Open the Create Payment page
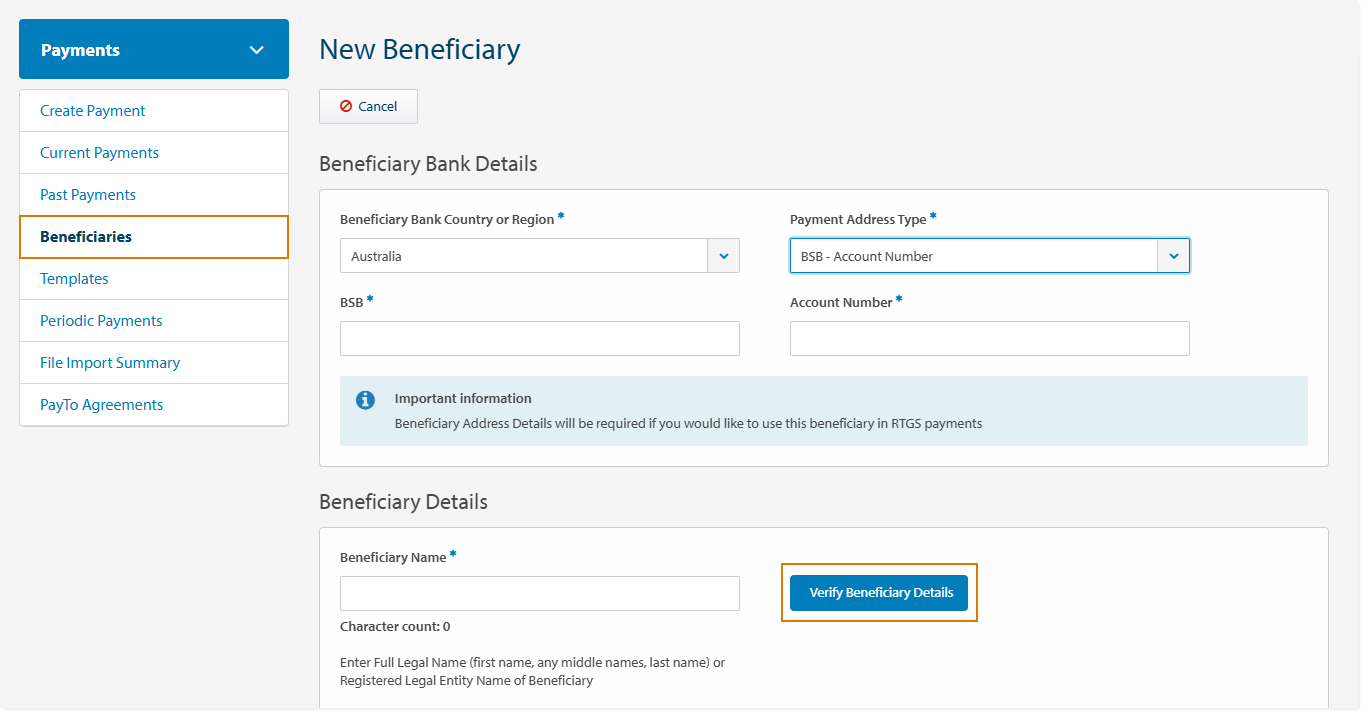Screen dimensions: 1365x714 (x=92, y=110)
